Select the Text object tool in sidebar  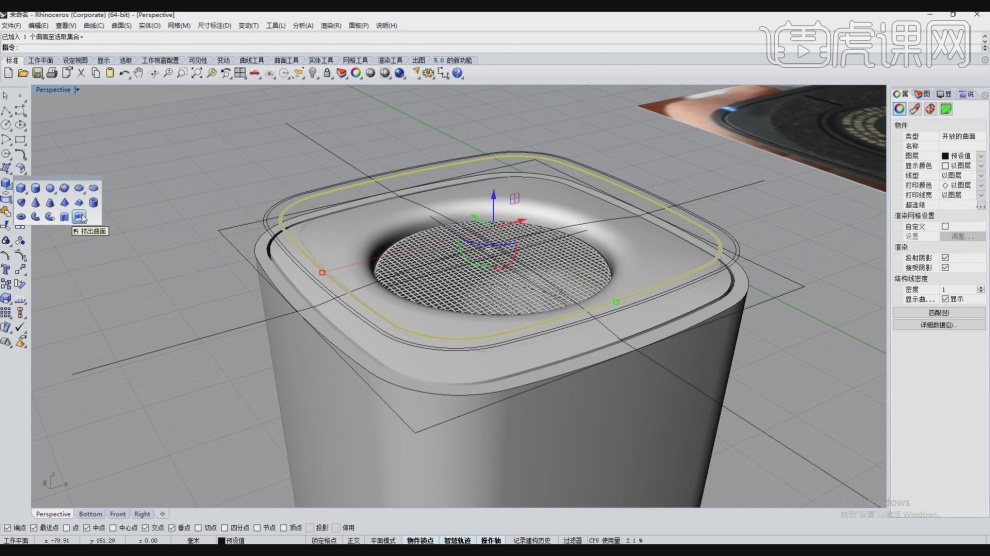pyautogui.click(x=6, y=269)
